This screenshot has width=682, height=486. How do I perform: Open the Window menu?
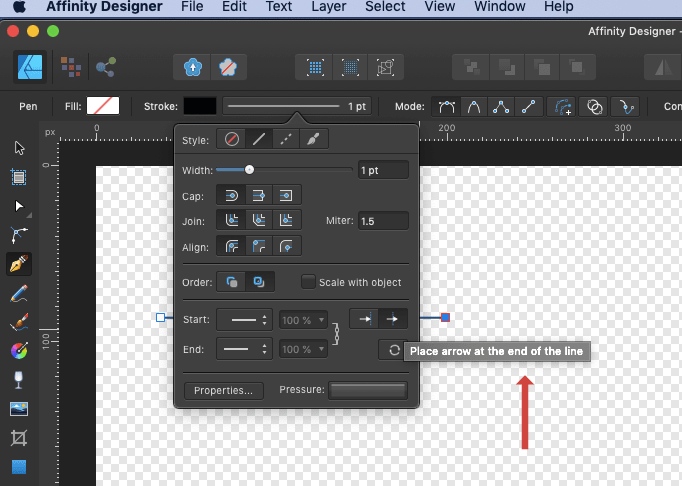(500, 7)
